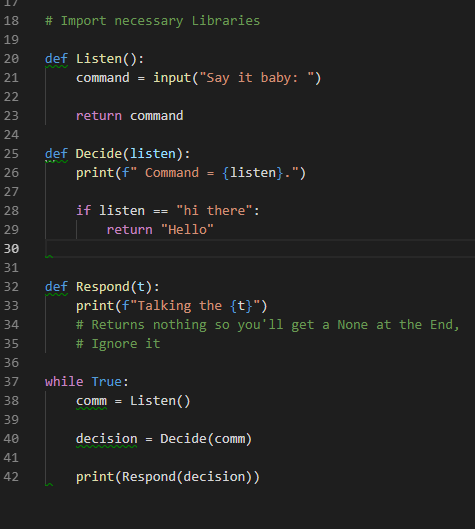The width and height of the screenshot is (475, 529).
Task: Click the 'return command' statement
Action: (x=130, y=116)
